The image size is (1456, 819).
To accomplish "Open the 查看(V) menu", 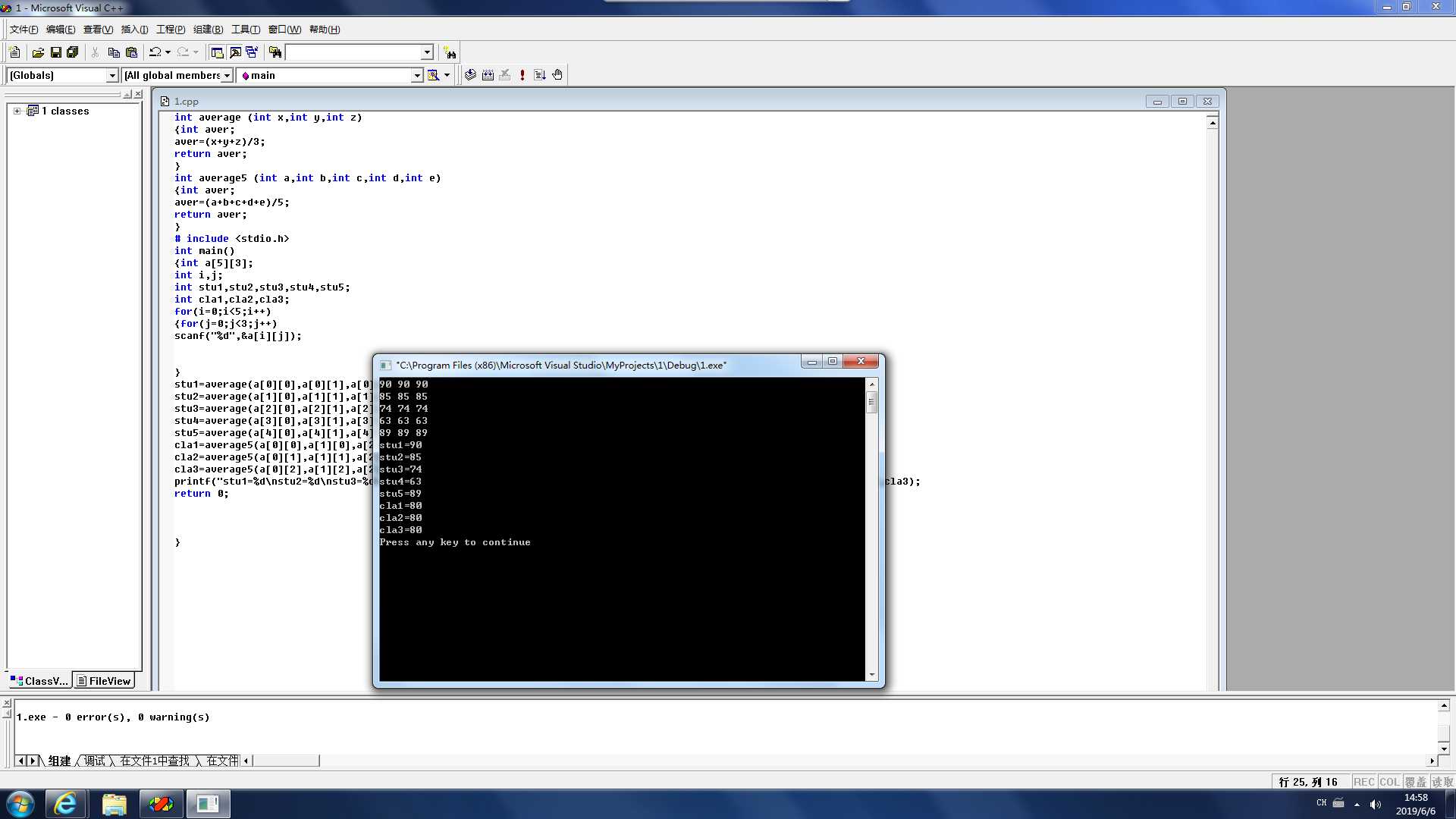I will pyautogui.click(x=98, y=30).
